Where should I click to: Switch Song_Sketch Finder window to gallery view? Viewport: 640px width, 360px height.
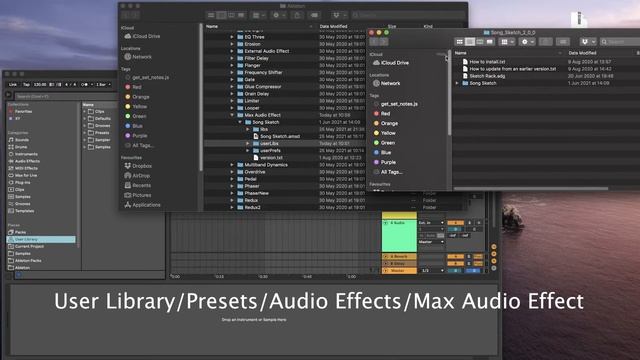489,42
